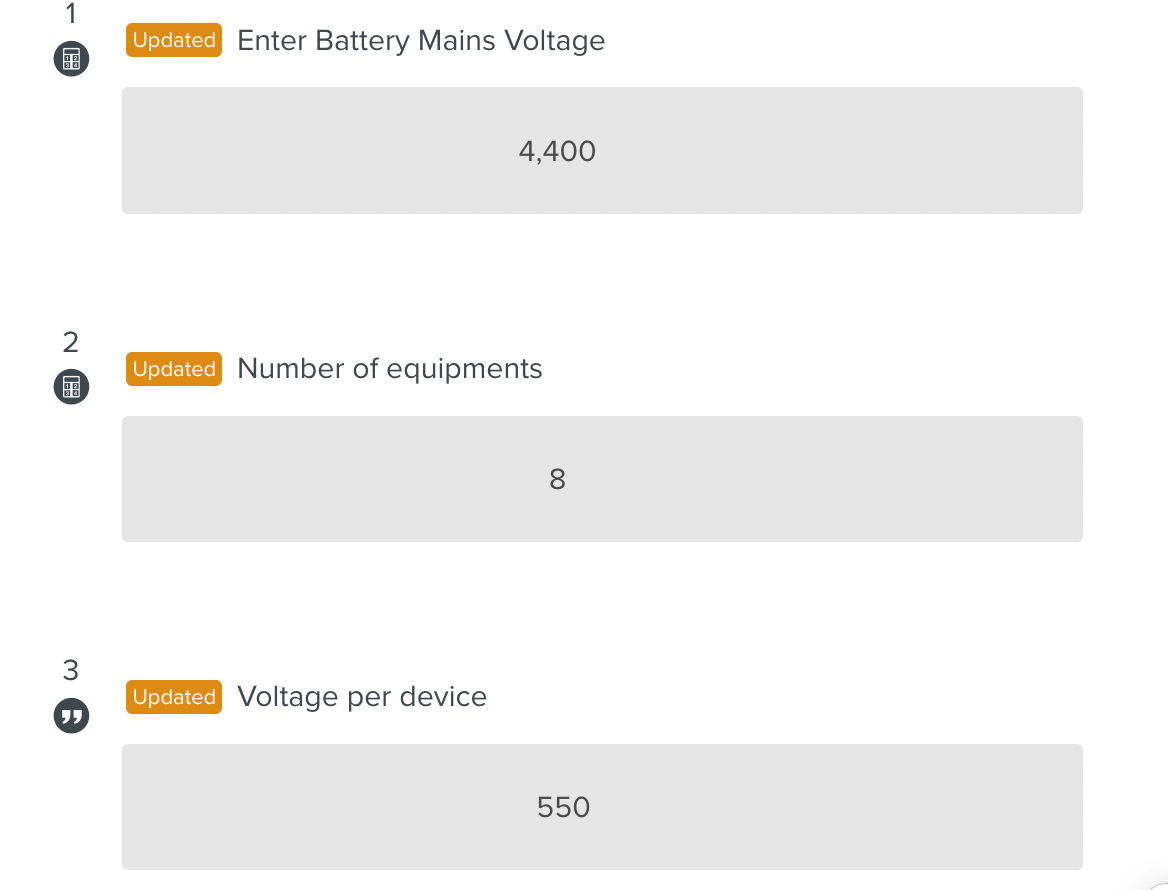The width and height of the screenshot is (1168, 890).
Task: Open the Voltage per device question title
Action: [x=362, y=697]
